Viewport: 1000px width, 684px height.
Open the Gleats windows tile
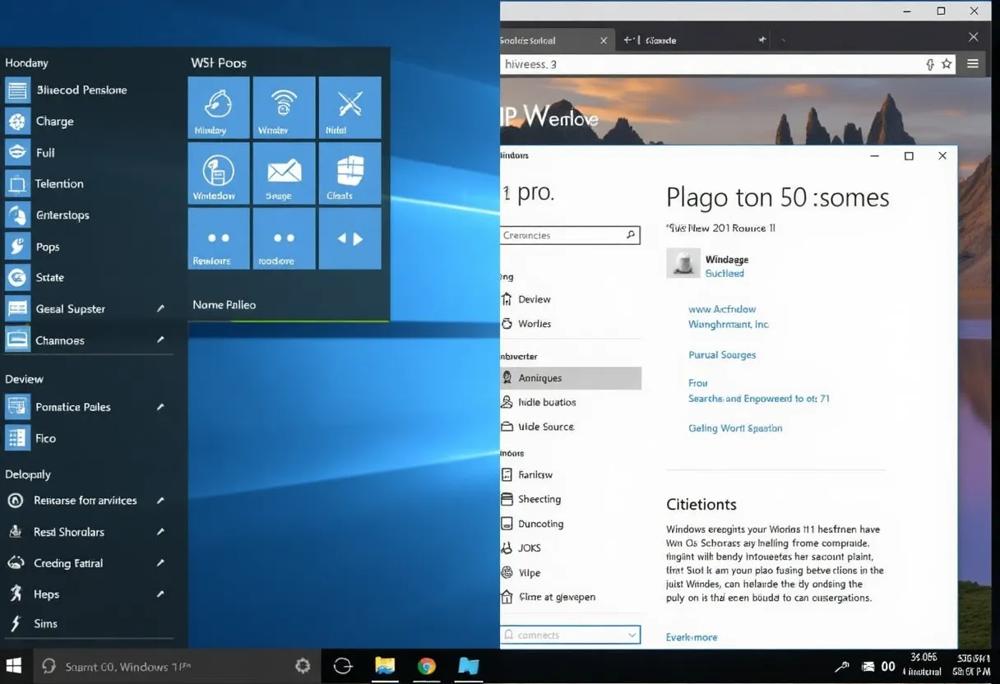pos(349,173)
